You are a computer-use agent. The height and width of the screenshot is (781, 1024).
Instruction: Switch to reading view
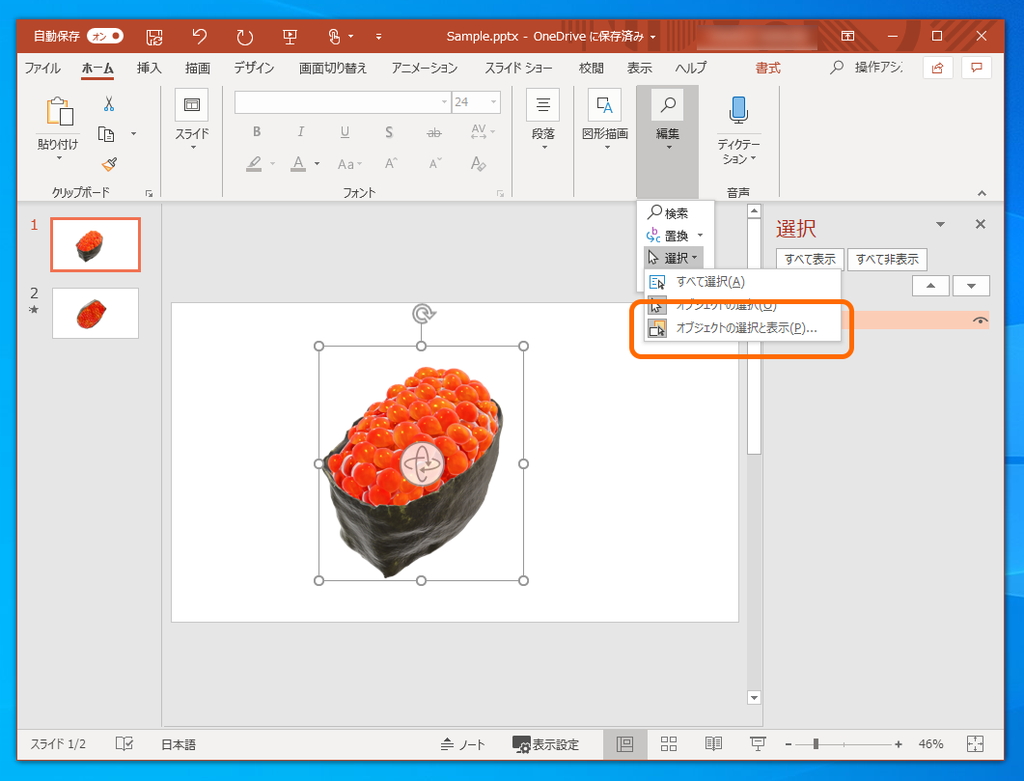(x=713, y=744)
